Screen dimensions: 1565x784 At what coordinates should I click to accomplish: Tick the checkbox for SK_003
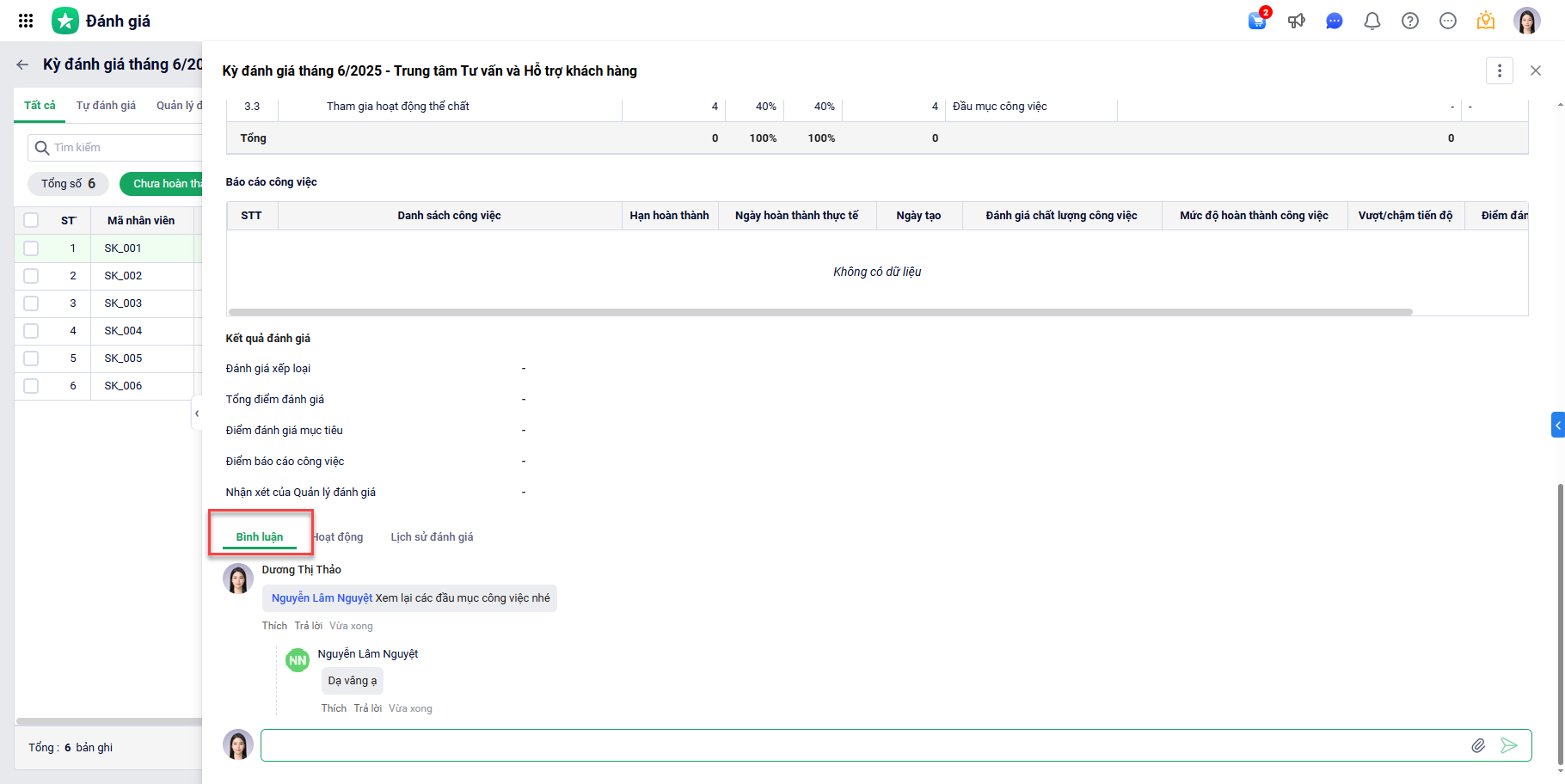pyautogui.click(x=31, y=303)
